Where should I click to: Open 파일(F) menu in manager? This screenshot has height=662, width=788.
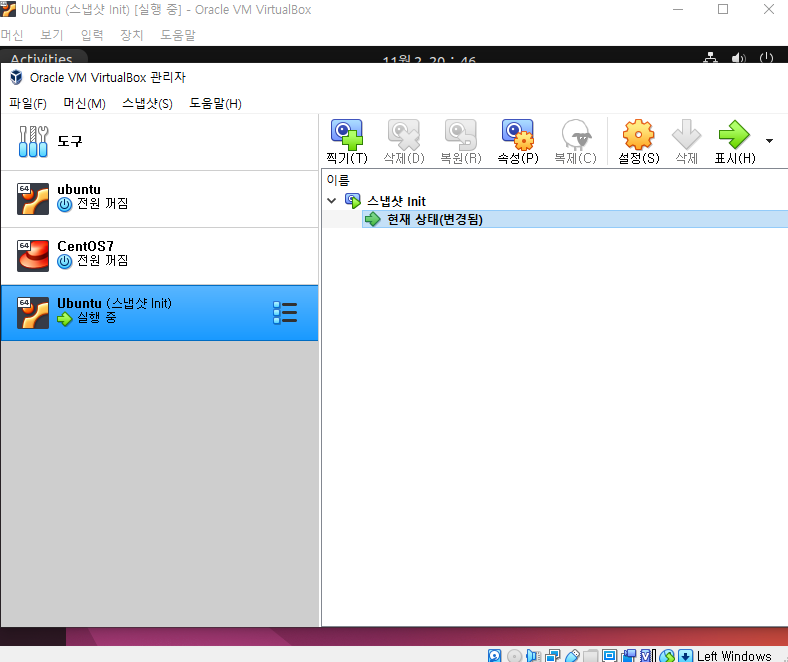[28, 104]
